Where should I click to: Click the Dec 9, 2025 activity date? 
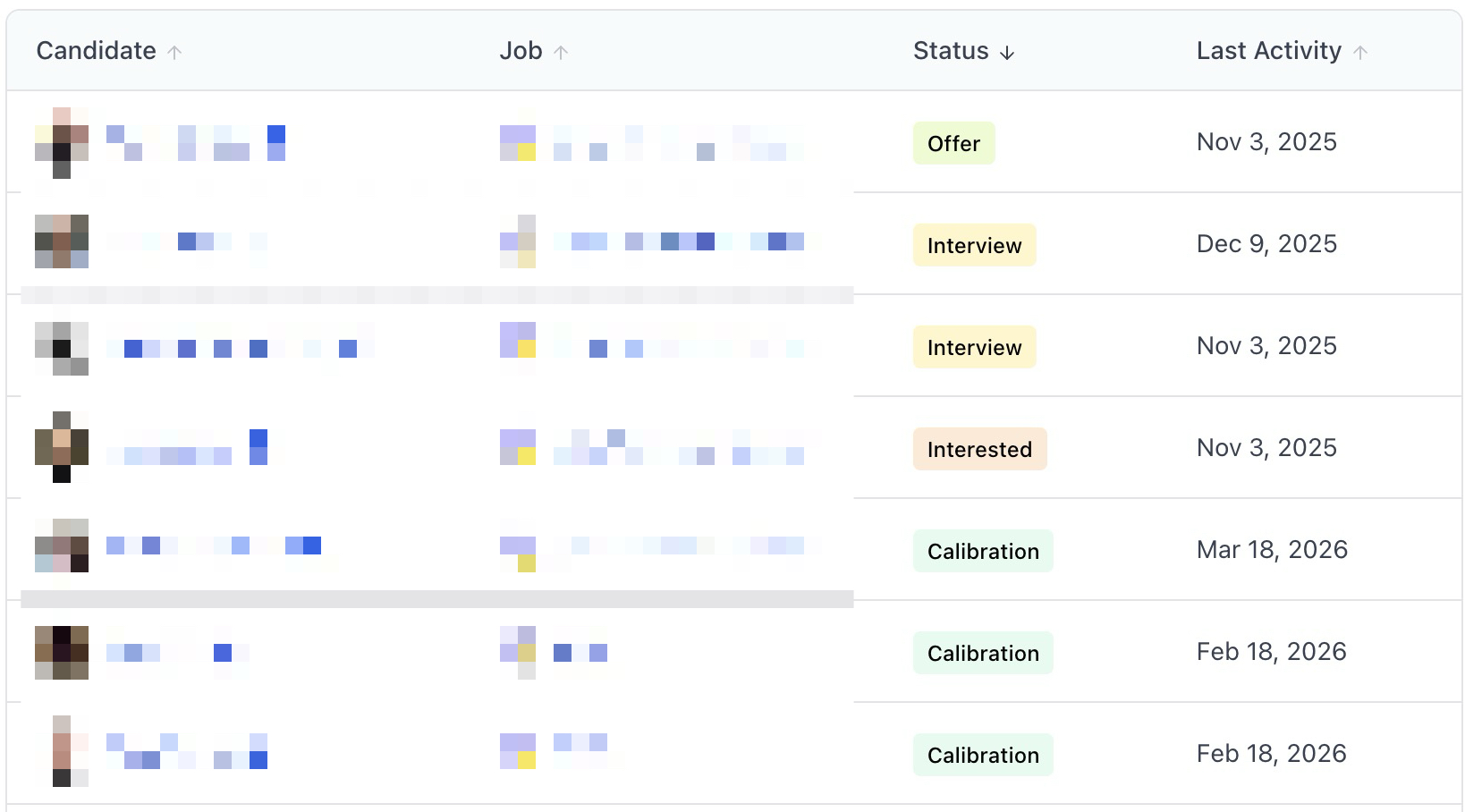coord(1266,244)
